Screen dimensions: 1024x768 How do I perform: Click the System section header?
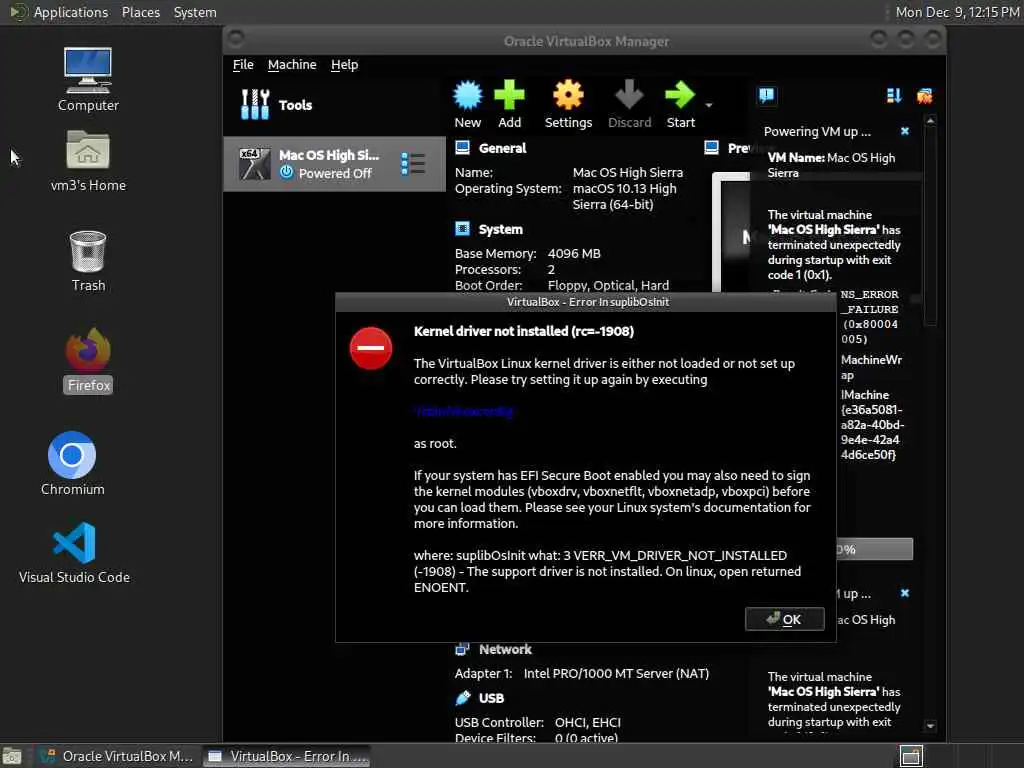tap(500, 229)
